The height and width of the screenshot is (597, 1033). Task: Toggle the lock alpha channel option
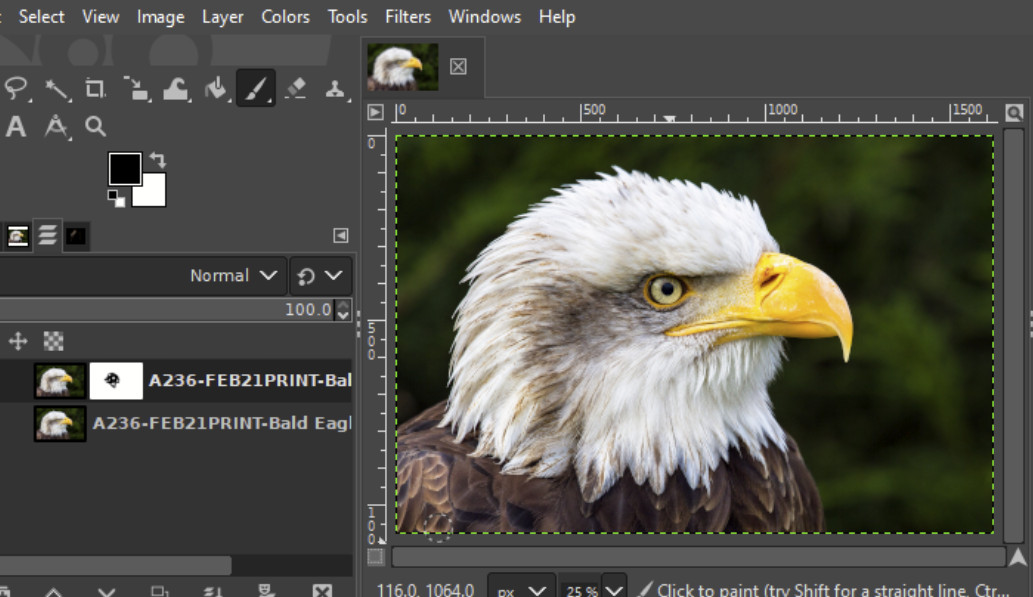tap(53, 342)
